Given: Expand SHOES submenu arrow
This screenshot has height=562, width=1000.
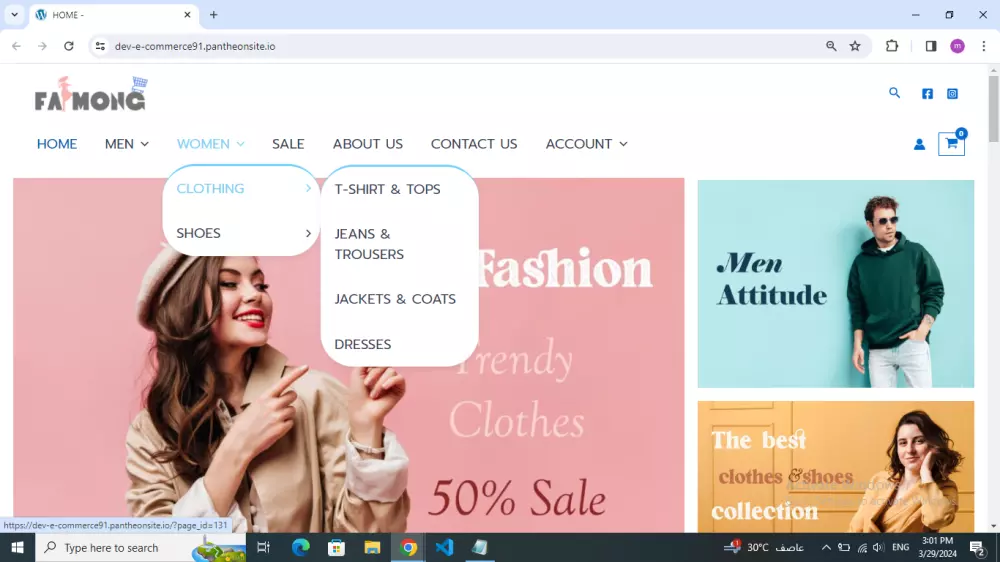Looking at the screenshot, I should [308, 233].
